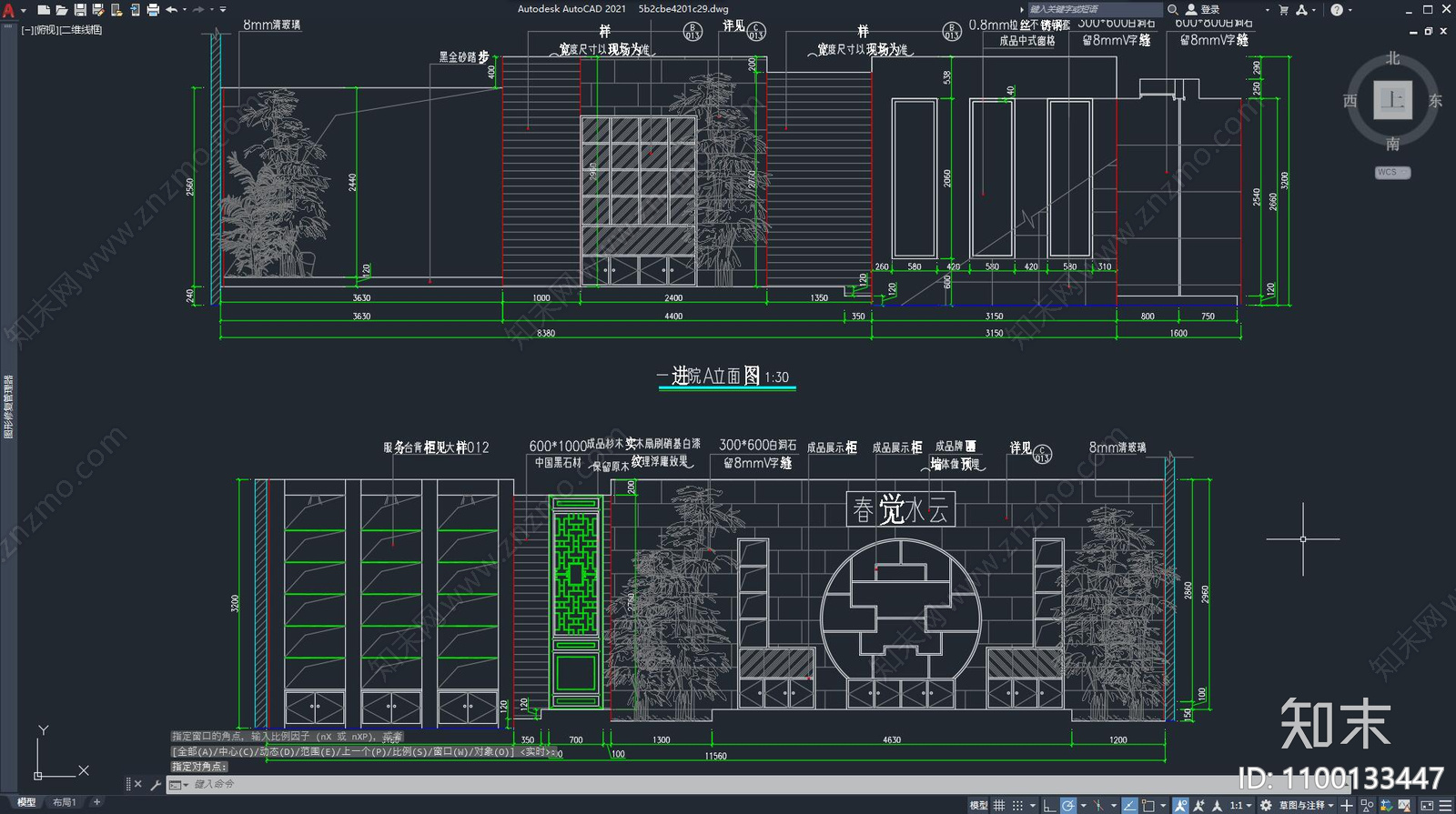
Task: Expand the Quick Access Toolbar customize arrow
Action: (x=223, y=10)
